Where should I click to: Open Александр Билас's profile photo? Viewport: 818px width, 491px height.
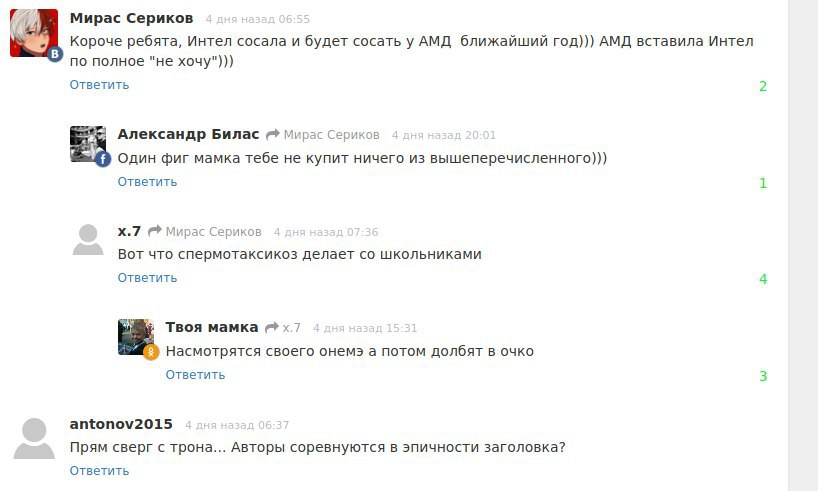[86, 143]
